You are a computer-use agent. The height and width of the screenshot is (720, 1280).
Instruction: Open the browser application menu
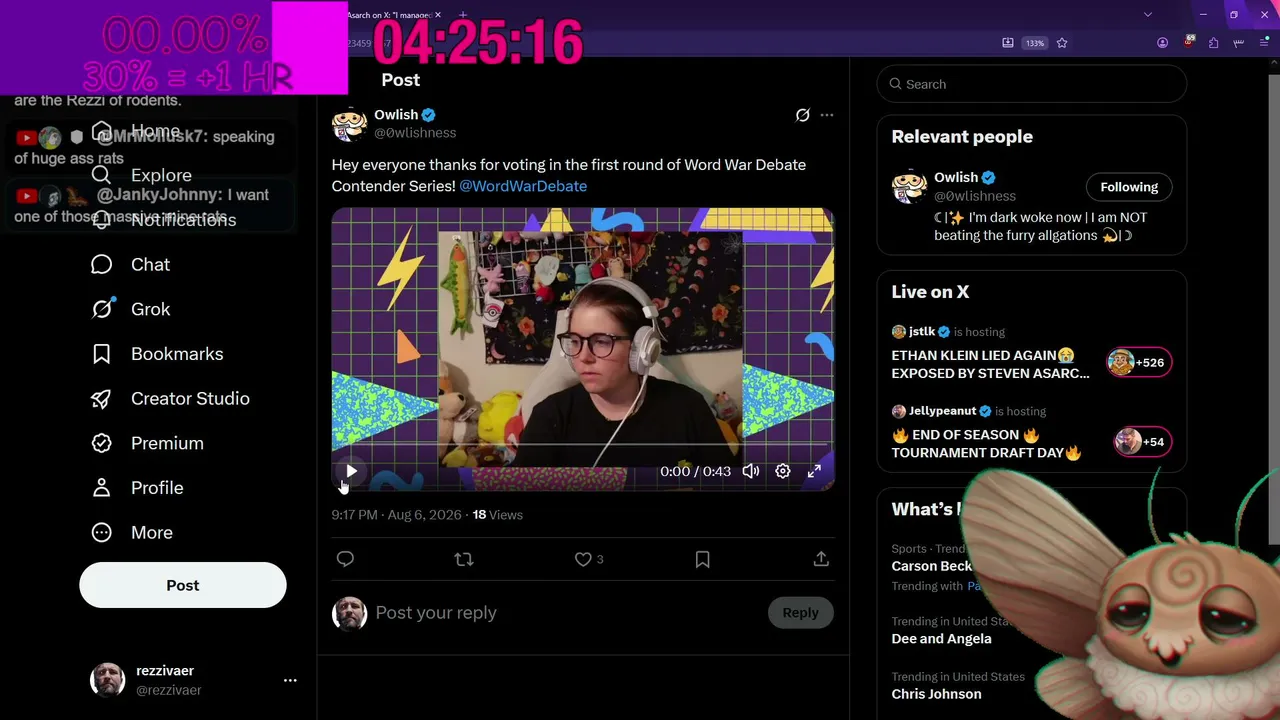point(1265,43)
